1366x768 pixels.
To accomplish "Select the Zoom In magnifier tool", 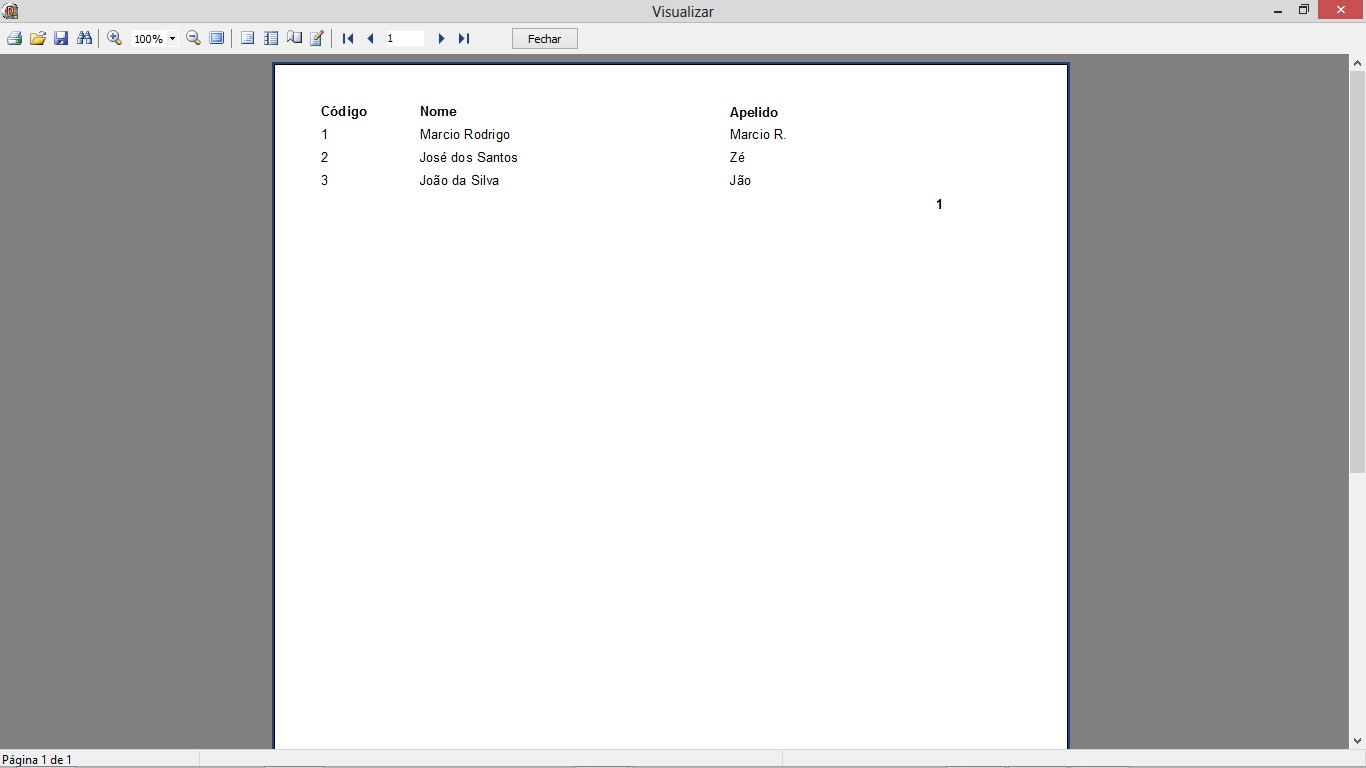I will click(113, 38).
